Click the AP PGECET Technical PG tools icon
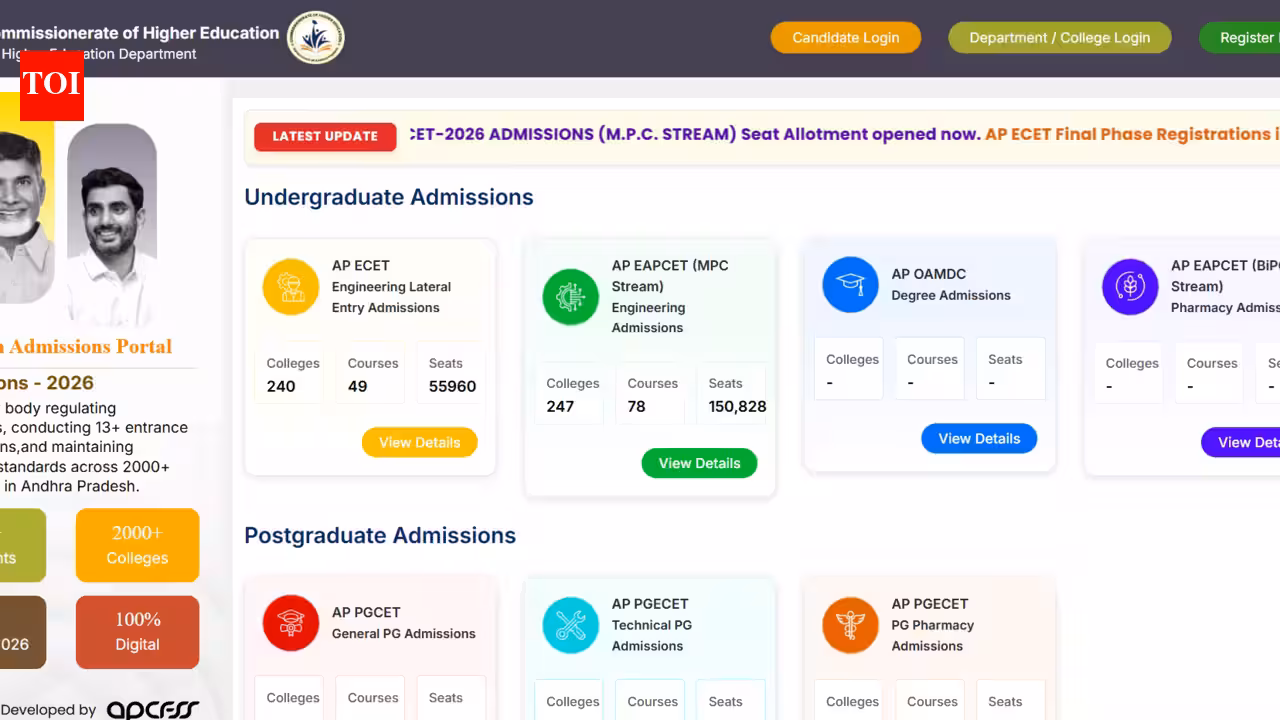 [571, 625]
